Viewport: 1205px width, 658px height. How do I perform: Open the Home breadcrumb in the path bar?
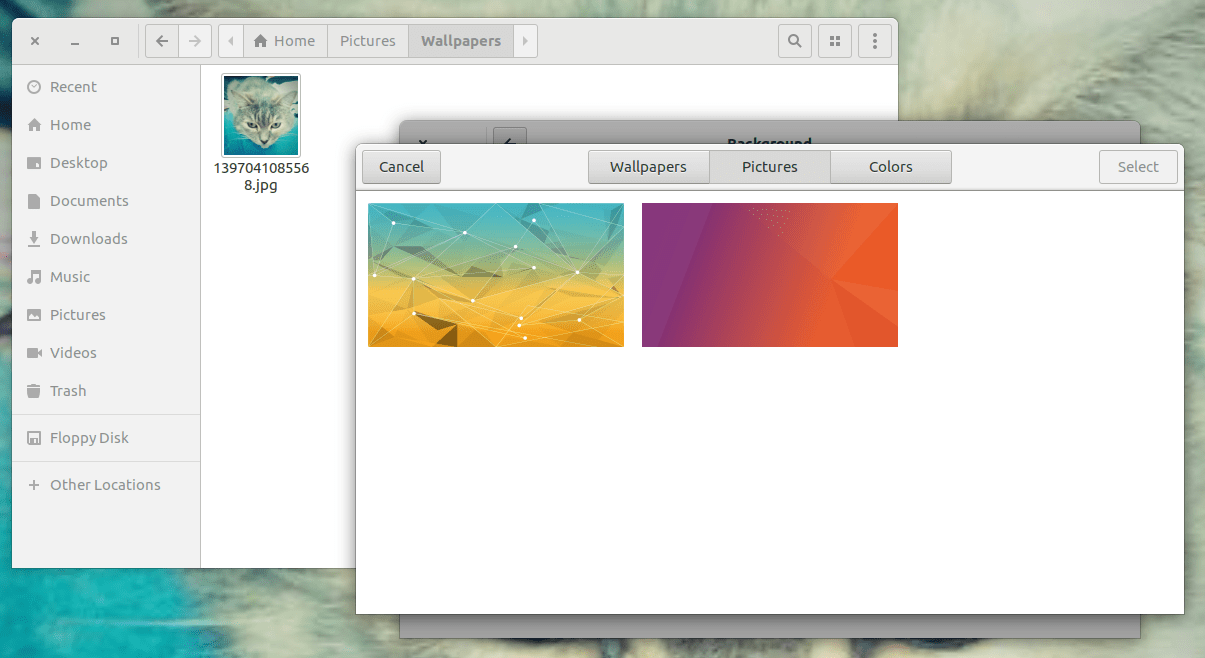[285, 41]
